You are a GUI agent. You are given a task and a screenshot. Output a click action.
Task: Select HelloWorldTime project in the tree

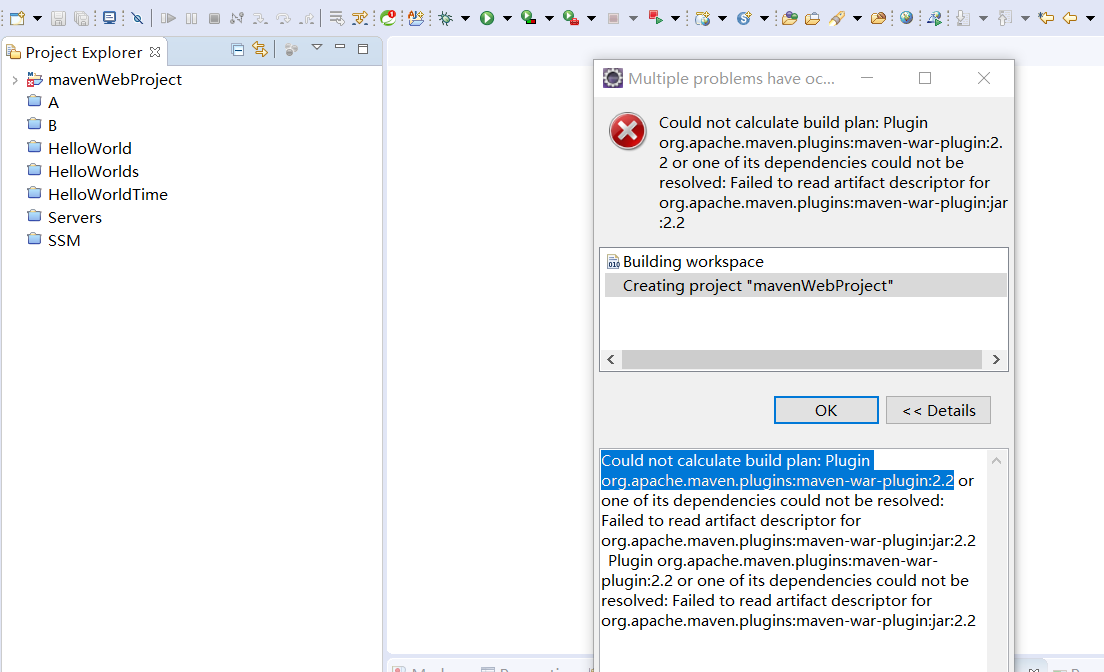[x=107, y=194]
